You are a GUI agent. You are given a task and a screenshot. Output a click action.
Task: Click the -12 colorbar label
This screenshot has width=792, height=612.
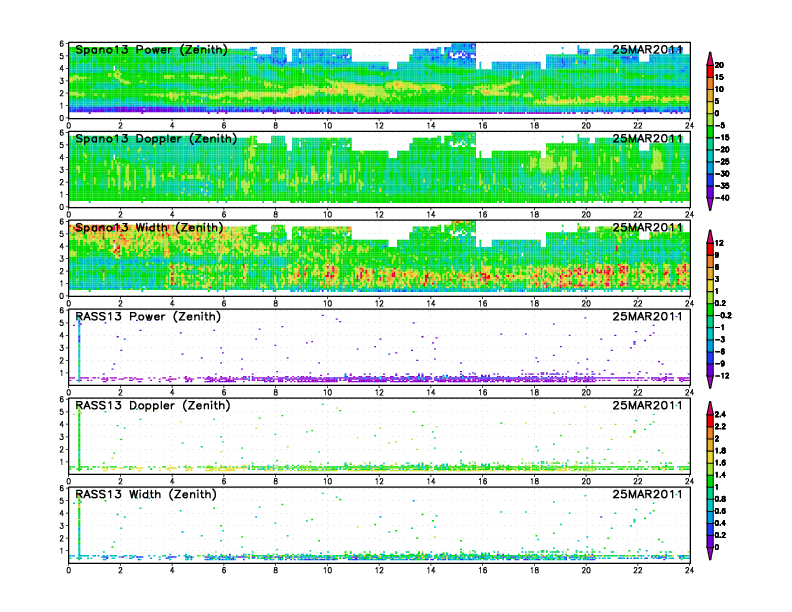click(x=722, y=376)
